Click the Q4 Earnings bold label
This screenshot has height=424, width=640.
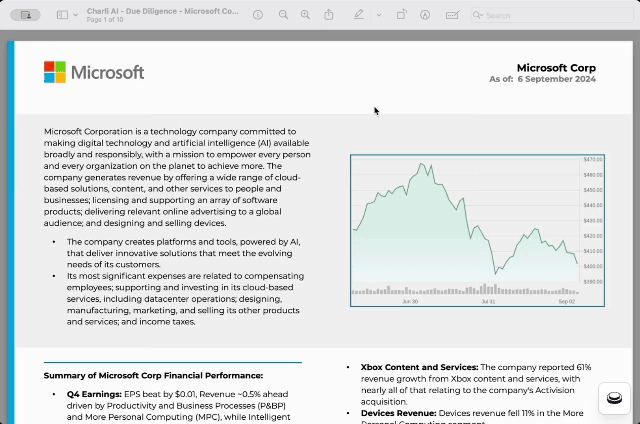pyautogui.click(x=94, y=394)
